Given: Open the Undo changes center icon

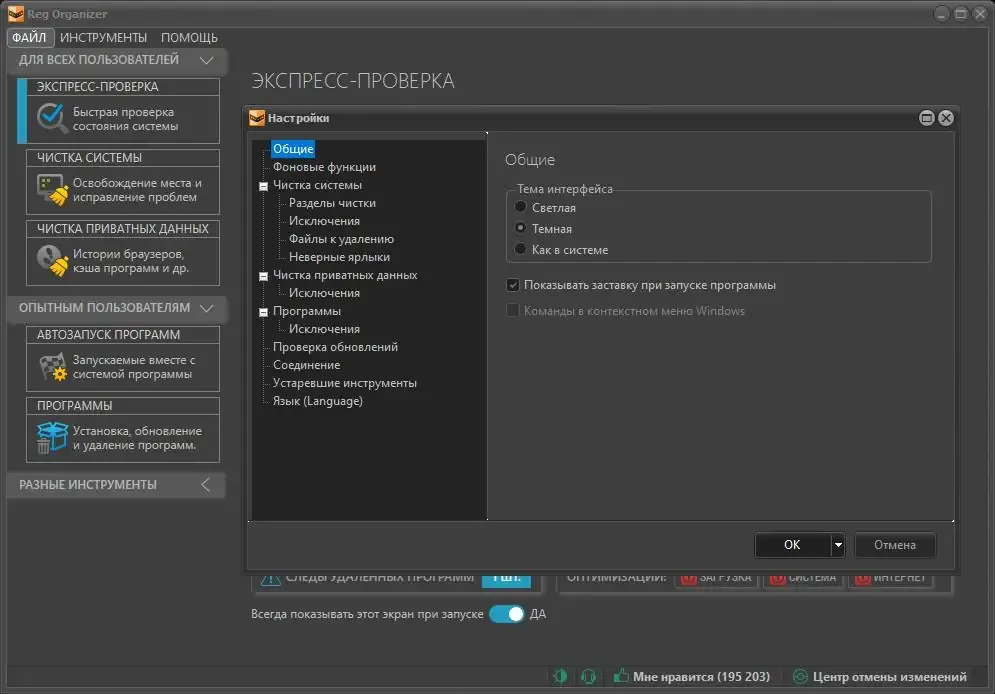Looking at the screenshot, I should pyautogui.click(x=801, y=677).
